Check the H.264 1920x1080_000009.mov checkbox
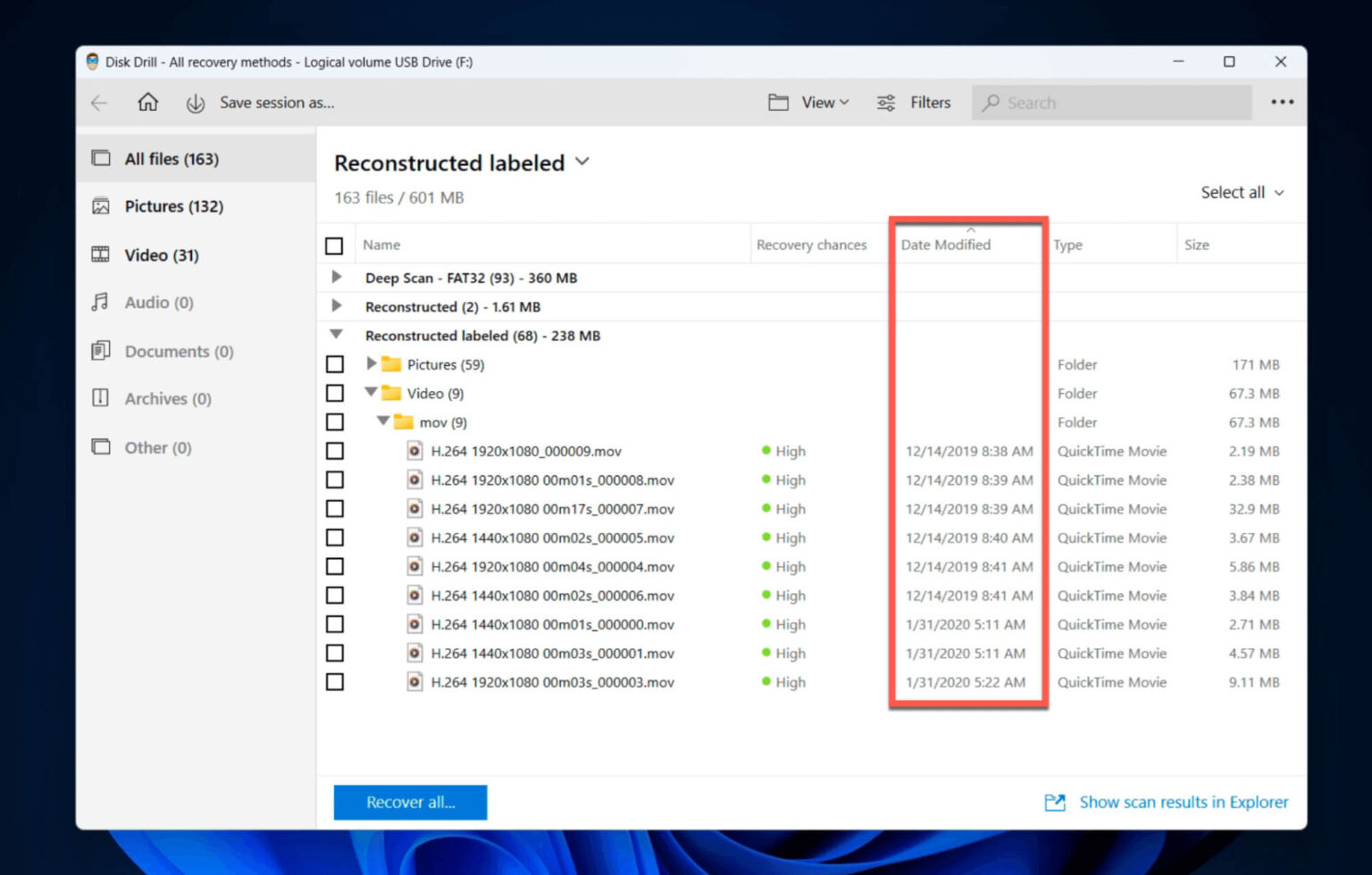The width and height of the screenshot is (1372, 875). coord(335,451)
